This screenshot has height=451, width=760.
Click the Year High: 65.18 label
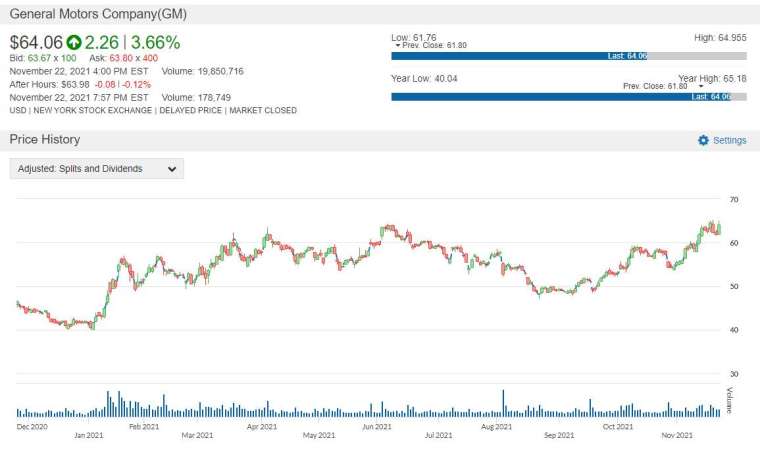point(712,78)
